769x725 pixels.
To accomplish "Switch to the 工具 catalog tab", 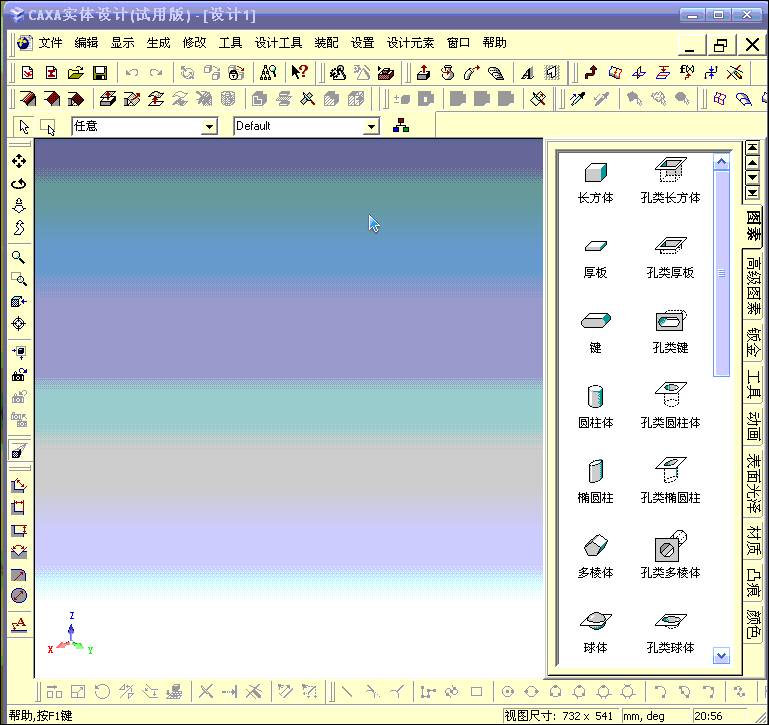I will click(x=753, y=384).
